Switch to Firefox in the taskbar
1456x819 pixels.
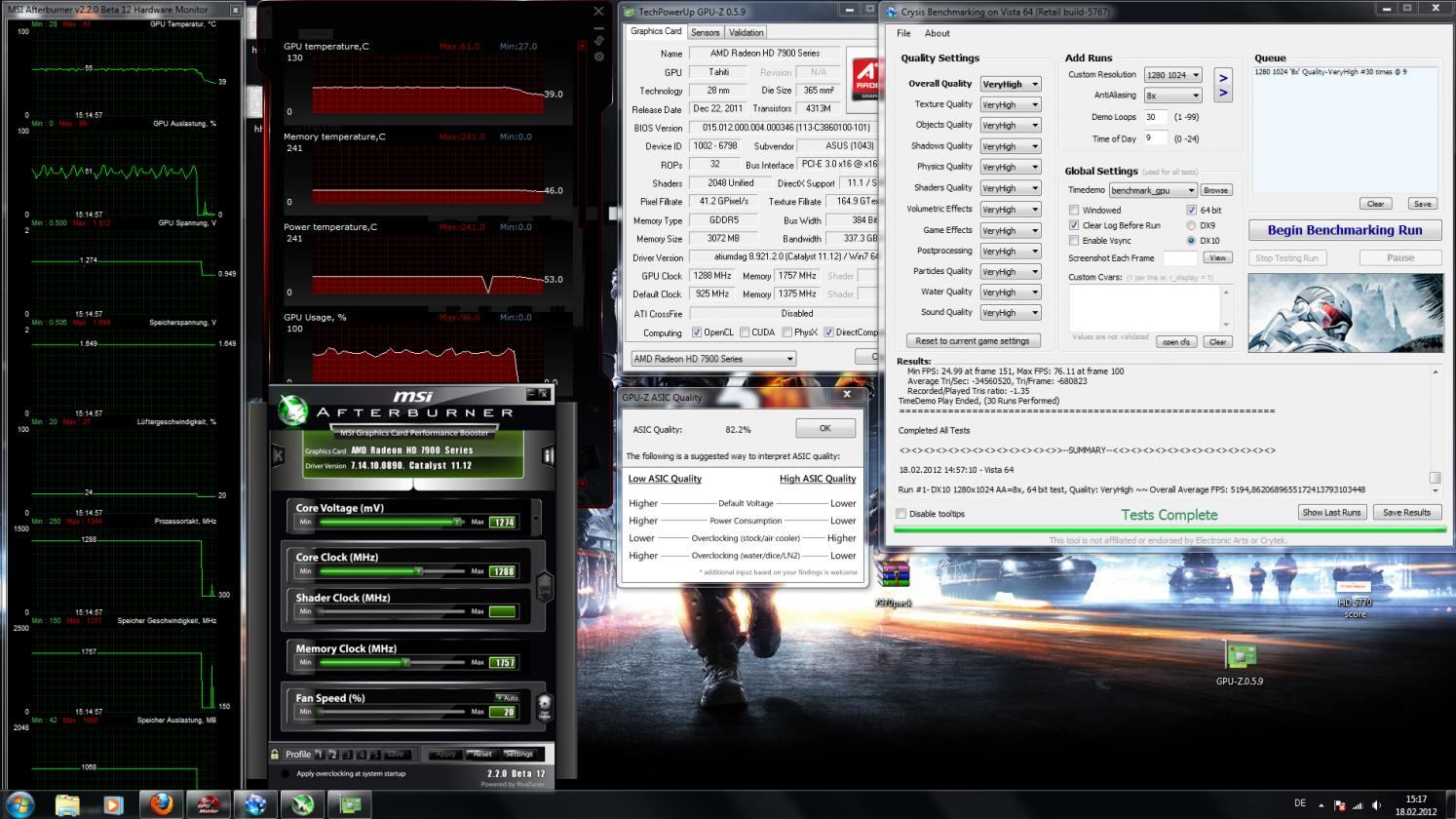click(x=161, y=804)
